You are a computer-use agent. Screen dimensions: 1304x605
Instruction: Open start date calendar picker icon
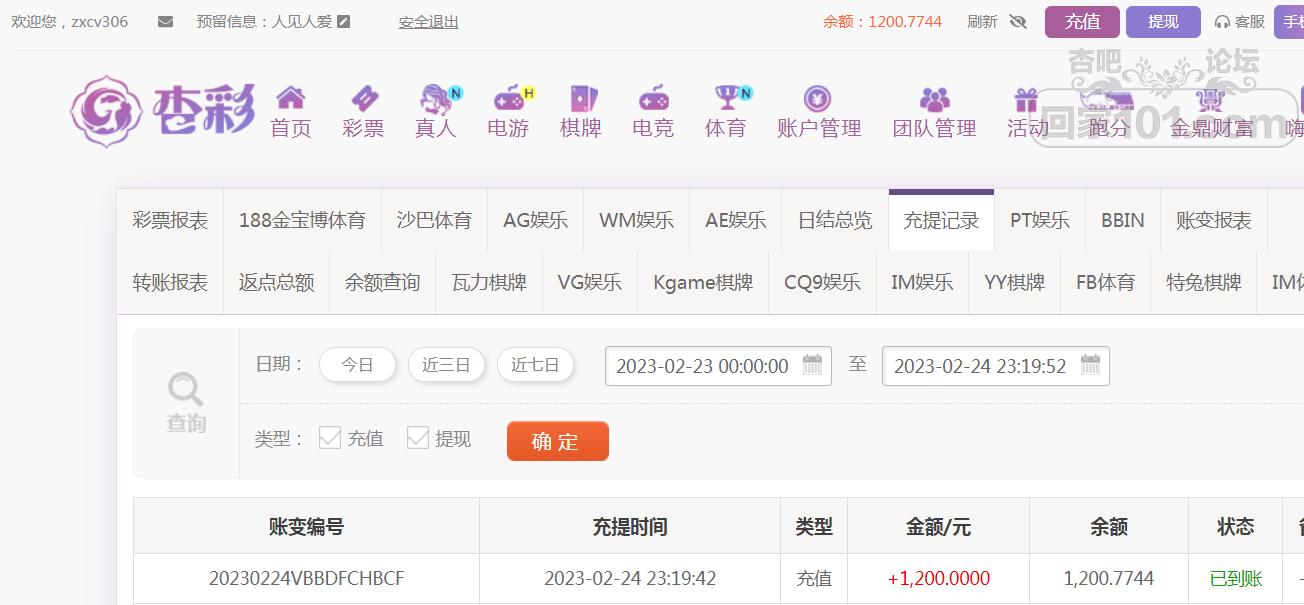click(812, 365)
